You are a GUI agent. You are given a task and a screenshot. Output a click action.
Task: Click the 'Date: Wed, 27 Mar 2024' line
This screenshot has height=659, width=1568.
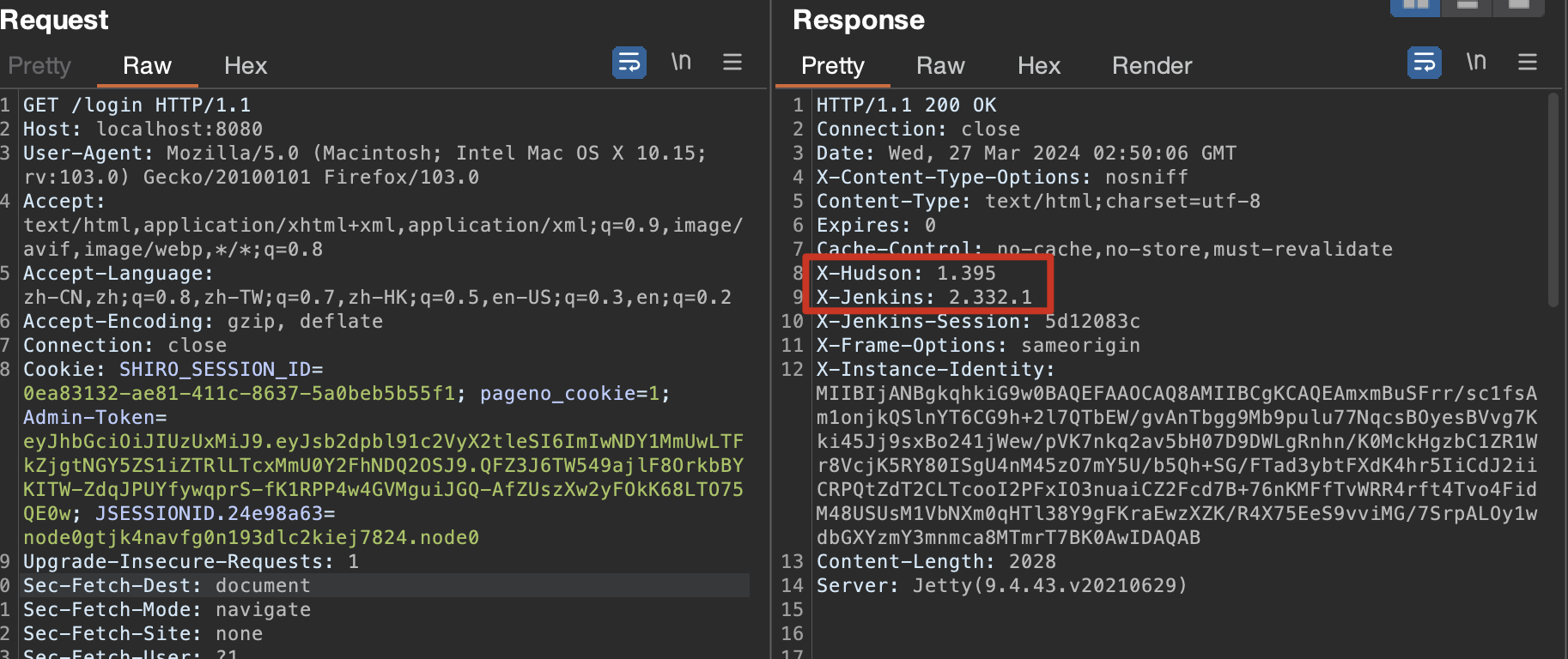(1026, 153)
